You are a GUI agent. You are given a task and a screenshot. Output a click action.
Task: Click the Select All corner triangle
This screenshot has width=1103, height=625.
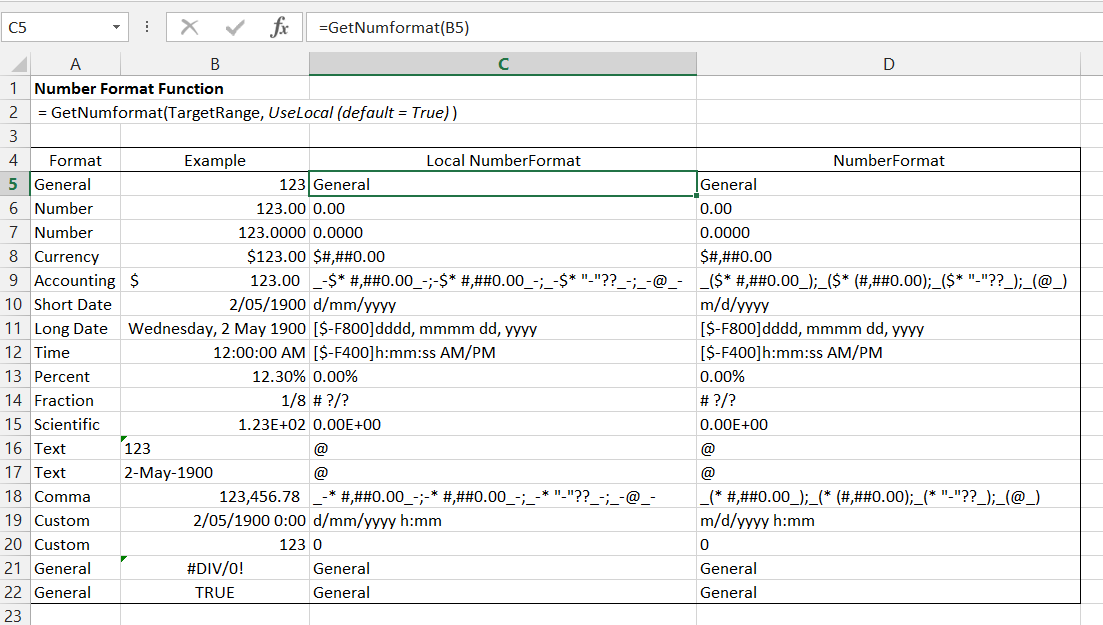pyautogui.click(x=16, y=65)
